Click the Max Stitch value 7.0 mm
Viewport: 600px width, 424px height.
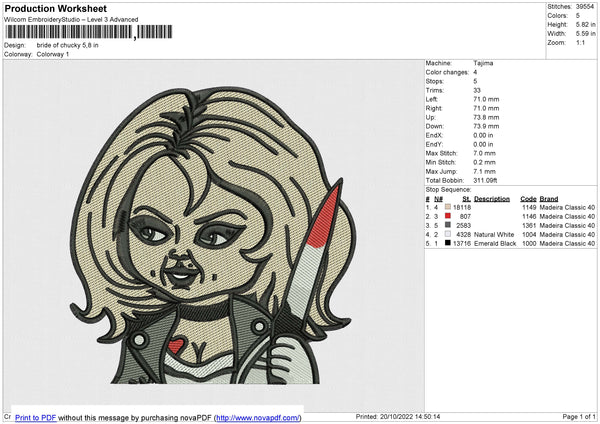click(x=484, y=153)
